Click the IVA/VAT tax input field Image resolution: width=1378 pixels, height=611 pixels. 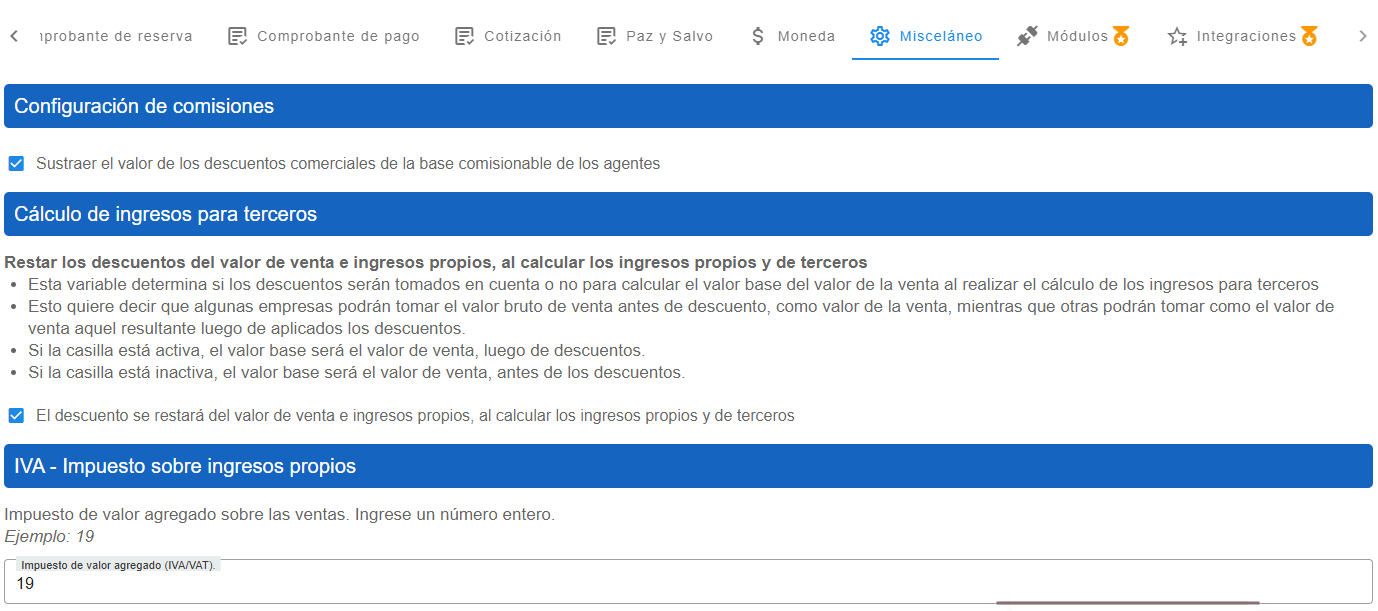click(688, 583)
